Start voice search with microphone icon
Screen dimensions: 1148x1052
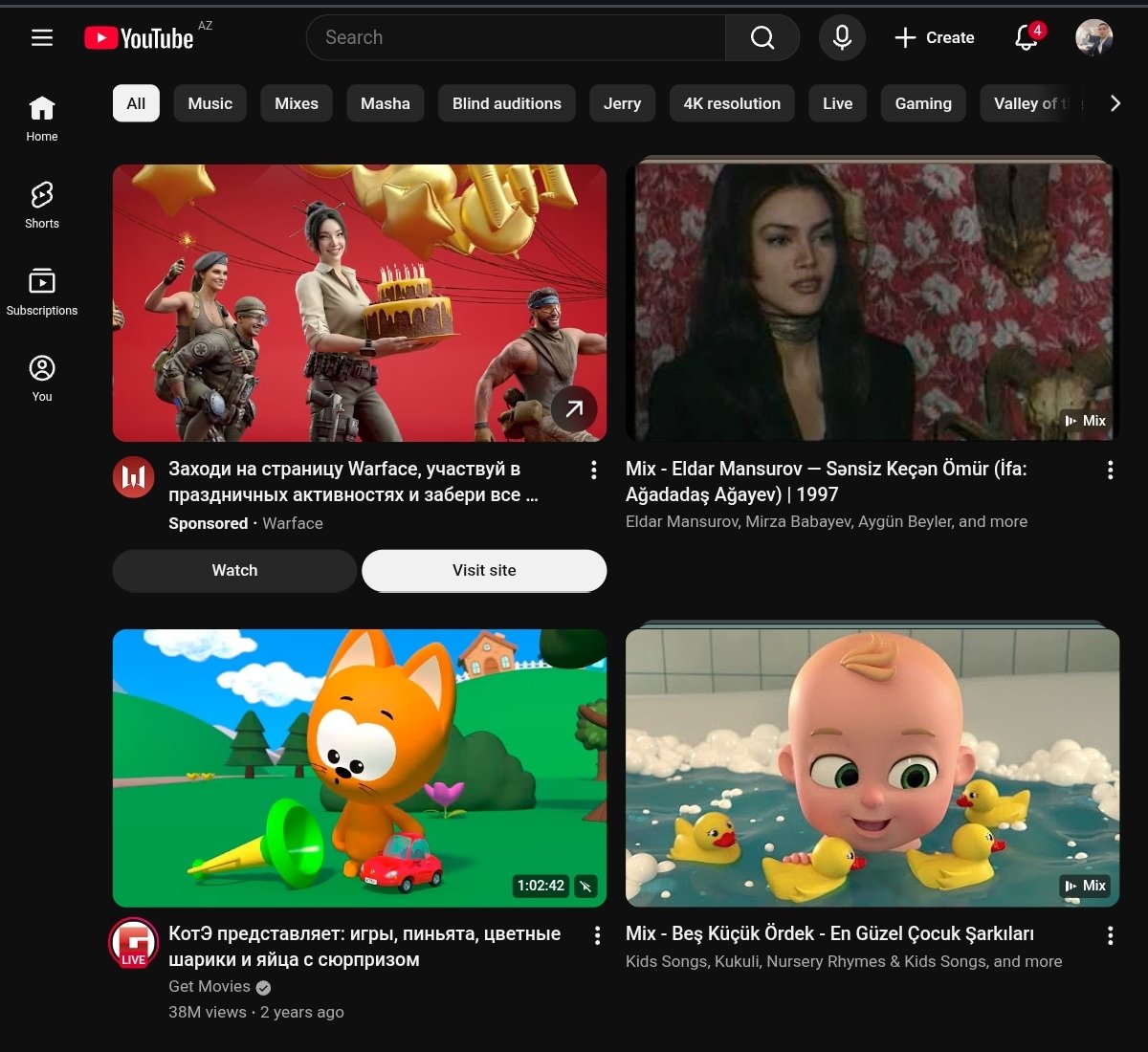coord(842,37)
